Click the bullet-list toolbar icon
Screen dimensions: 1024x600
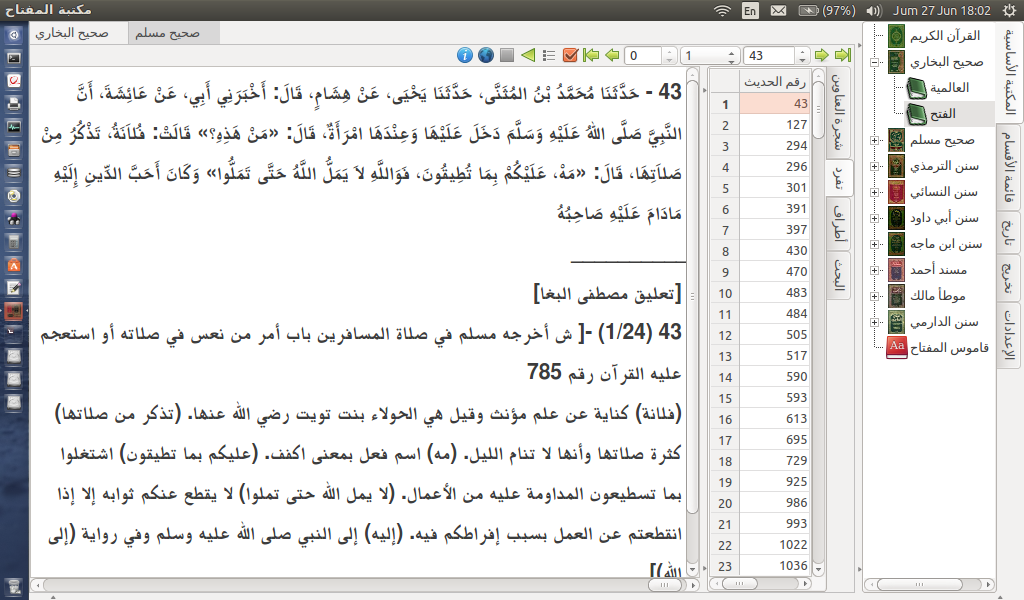pyautogui.click(x=548, y=55)
